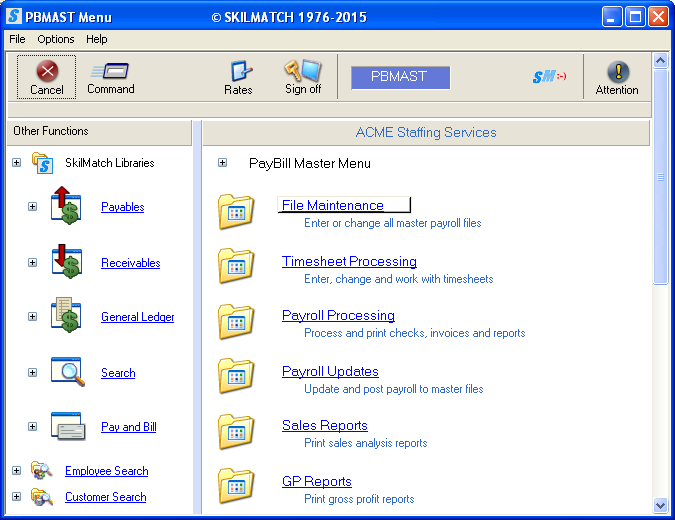Click the Sign off keys icon

[303, 70]
